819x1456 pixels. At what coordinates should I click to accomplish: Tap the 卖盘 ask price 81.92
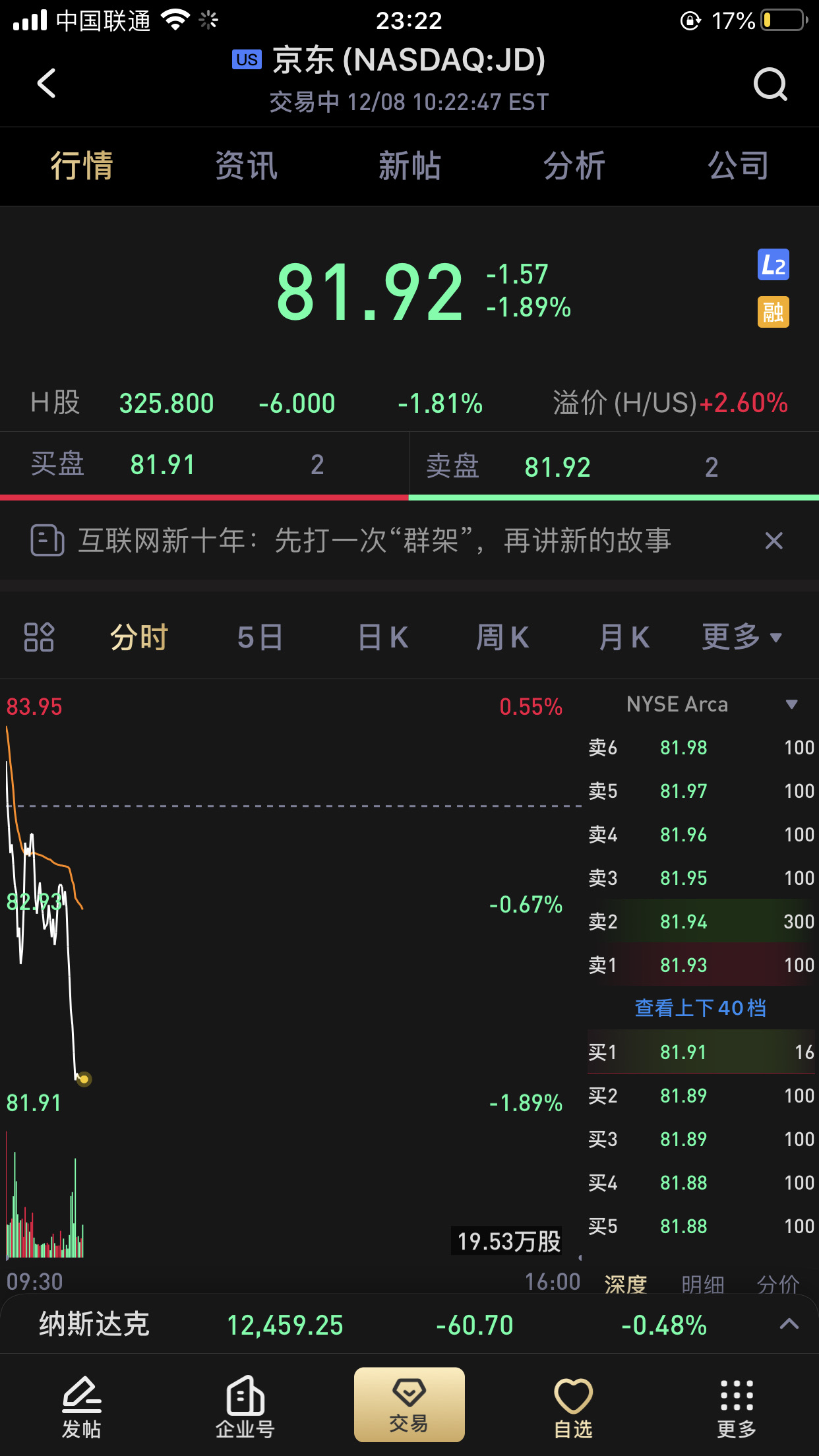[x=557, y=467]
